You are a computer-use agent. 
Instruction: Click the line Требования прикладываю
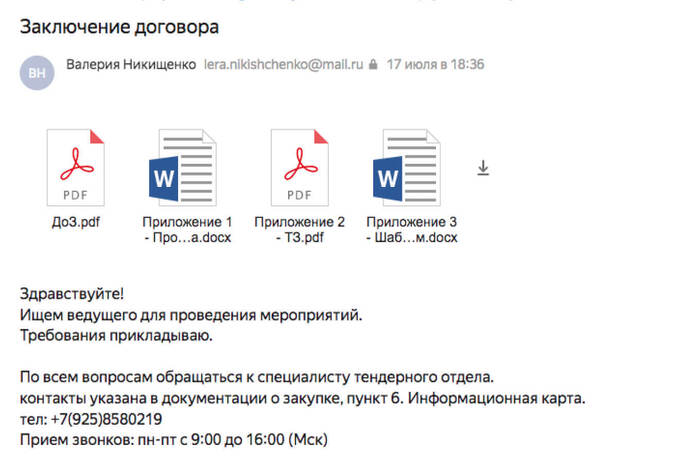[x=117, y=335]
